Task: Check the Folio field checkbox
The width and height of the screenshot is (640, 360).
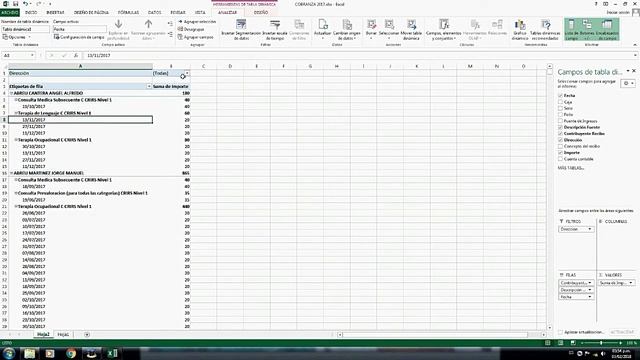Action: pyautogui.click(x=560, y=115)
